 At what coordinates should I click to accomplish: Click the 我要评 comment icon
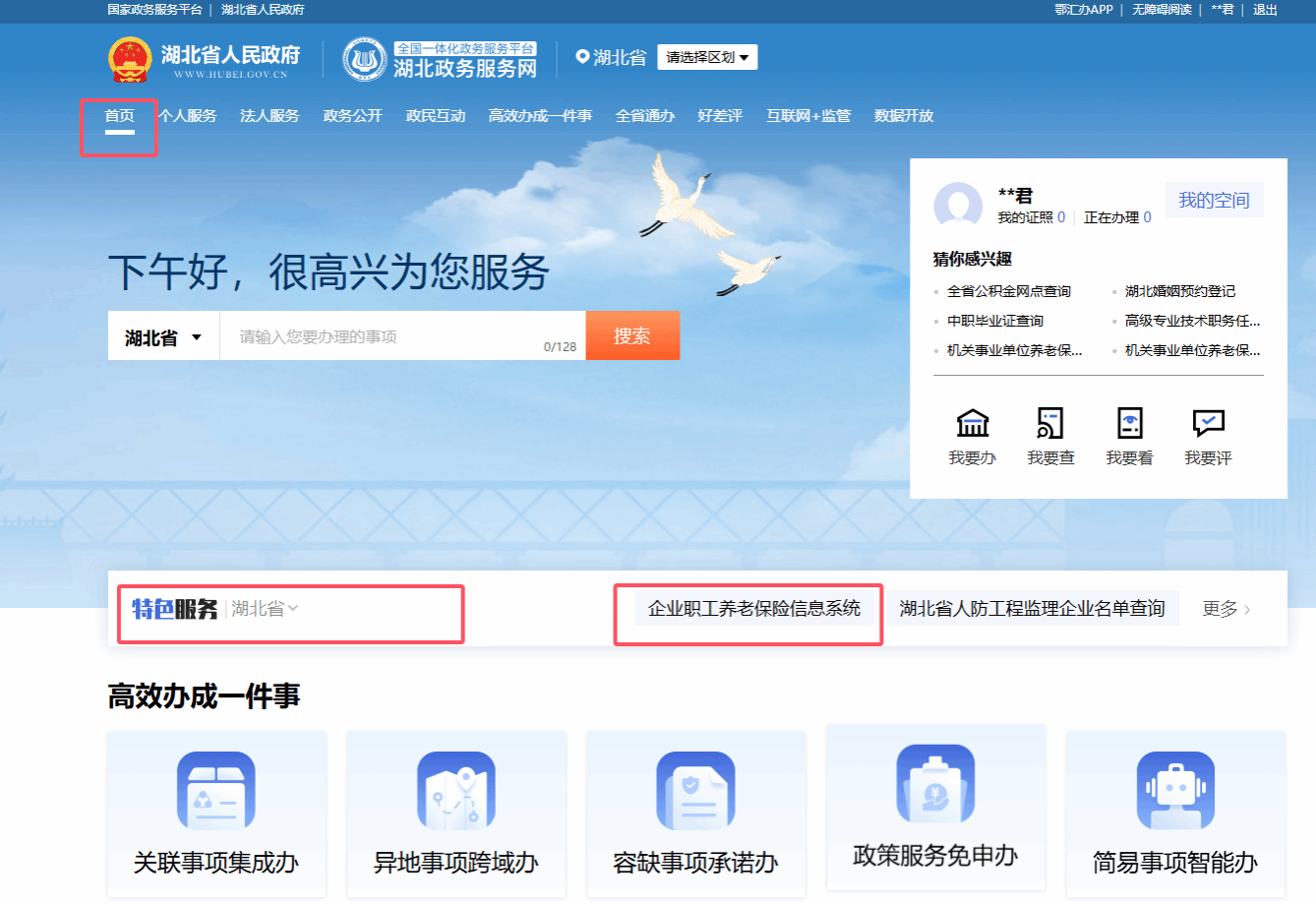pyautogui.click(x=1208, y=424)
